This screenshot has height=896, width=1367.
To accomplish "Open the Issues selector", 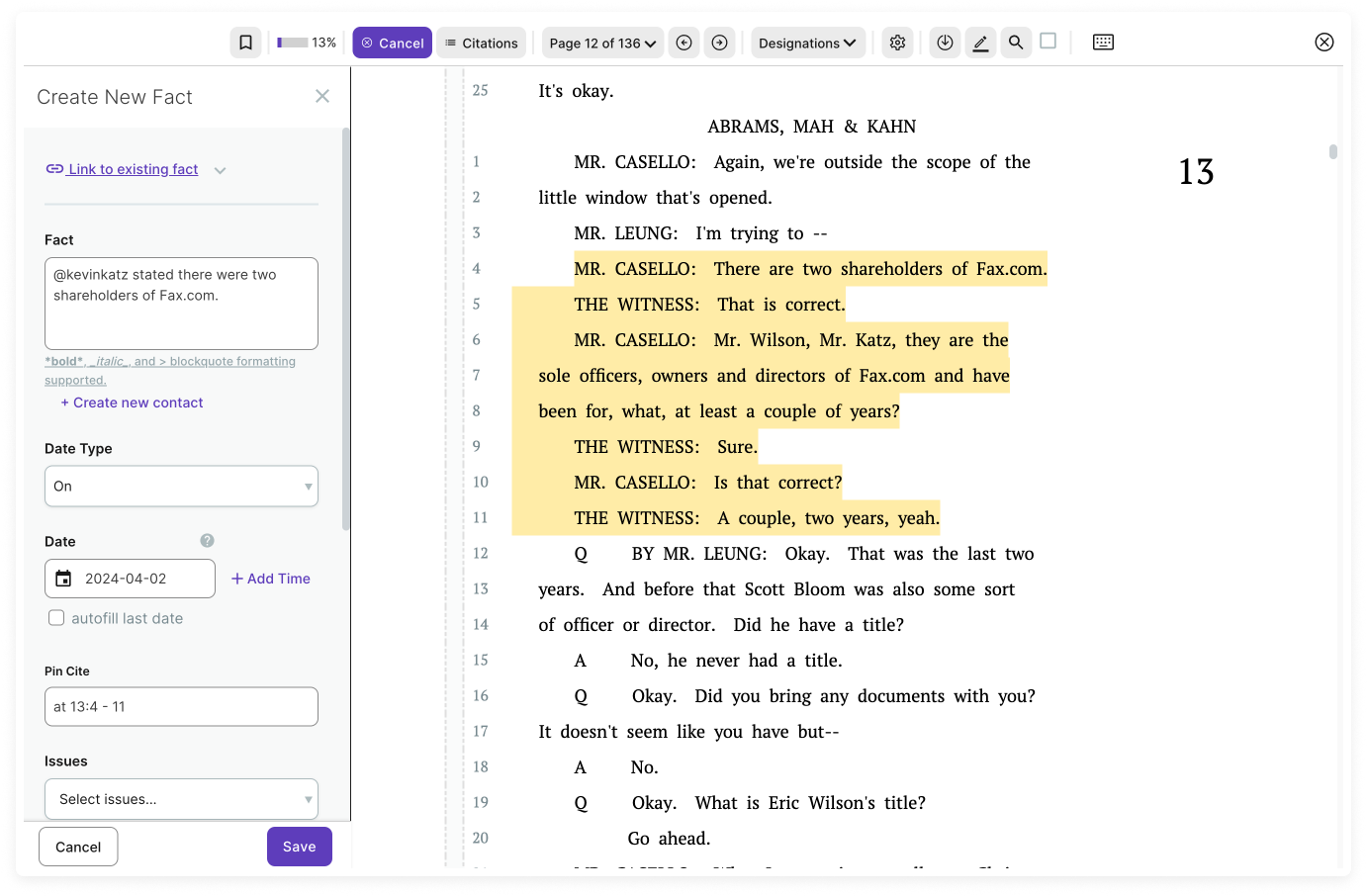I will [x=181, y=798].
